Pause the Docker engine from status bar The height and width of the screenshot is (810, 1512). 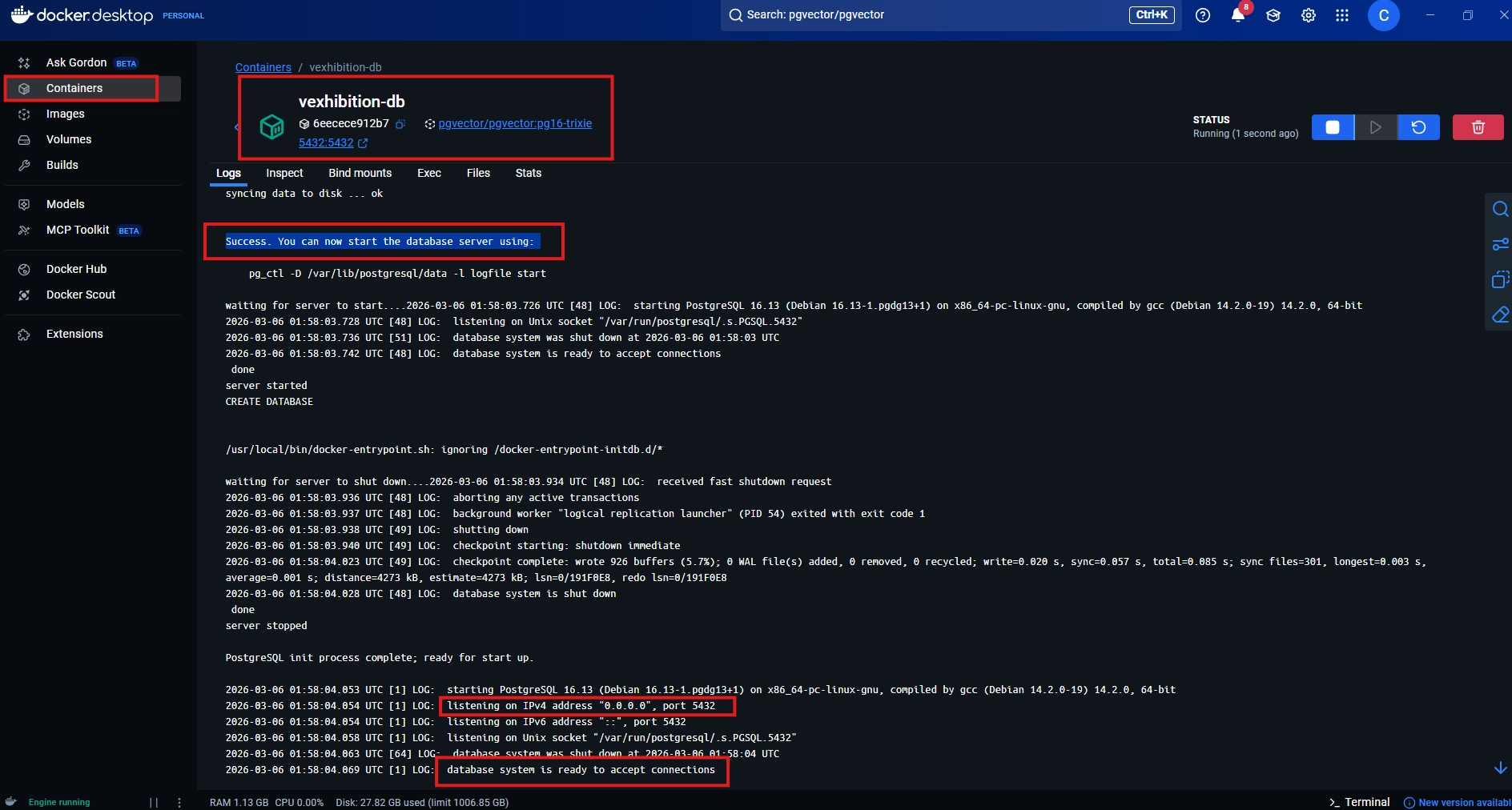pyautogui.click(x=154, y=802)
